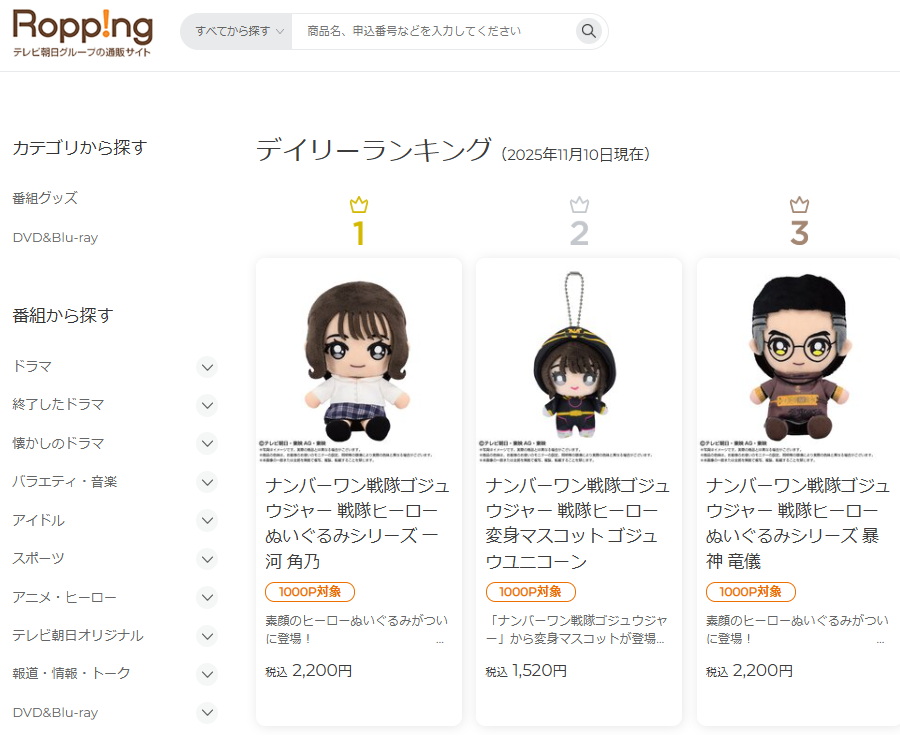Click the 1000P対象 badge on mascot item

tap(530, 592)
